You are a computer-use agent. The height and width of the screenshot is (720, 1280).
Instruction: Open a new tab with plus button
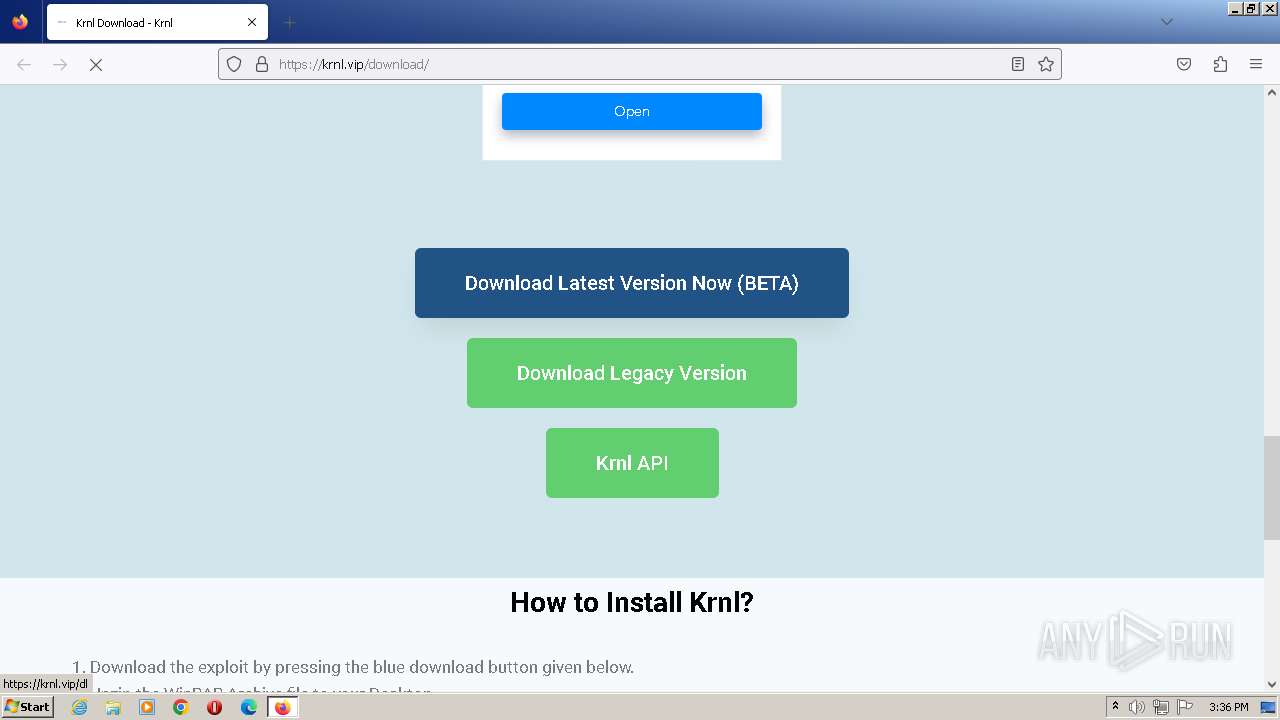pos(289,22)
